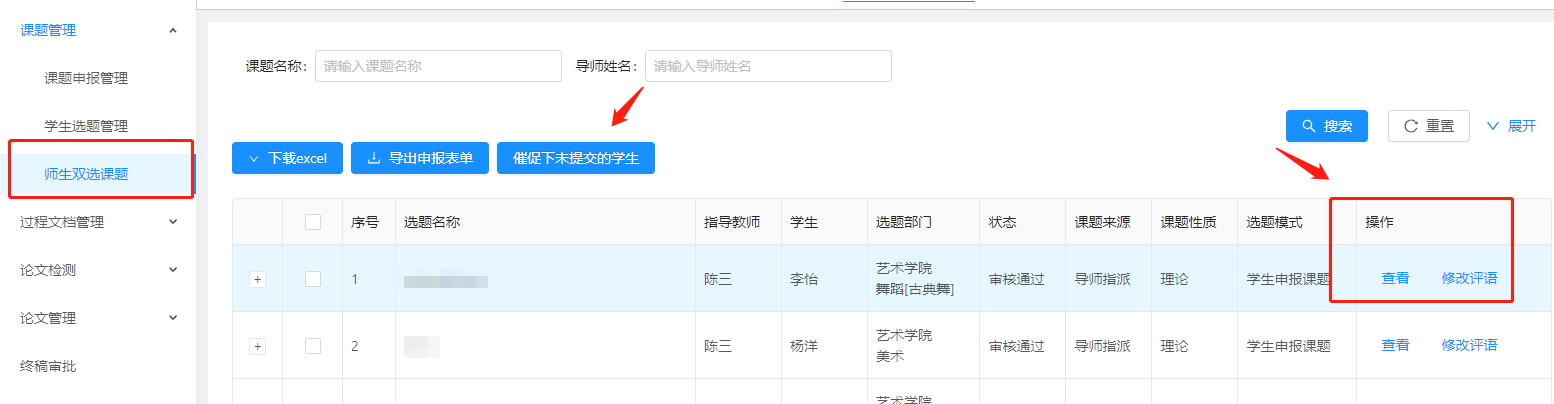Select the header select-all checkbox
The image size is (1554, 404).
(313, 222)
